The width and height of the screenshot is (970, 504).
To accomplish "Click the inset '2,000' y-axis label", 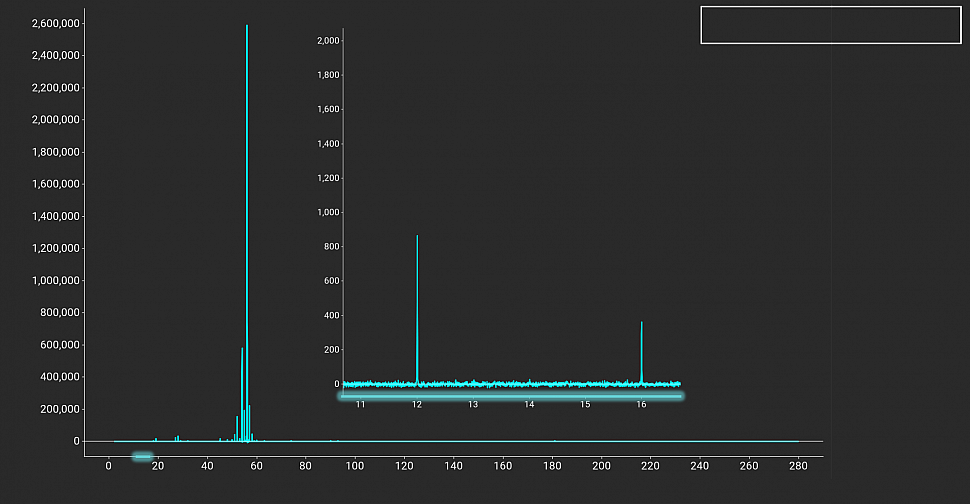I will click(x=328, y=41).
